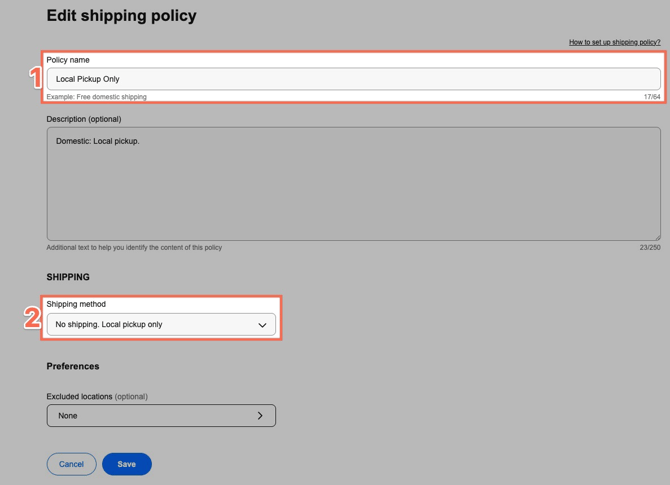Image resolution: width=670 pixels, height=485 pixels.
Task: Click the SHIPPING section heading
Action: coord(68,277)
